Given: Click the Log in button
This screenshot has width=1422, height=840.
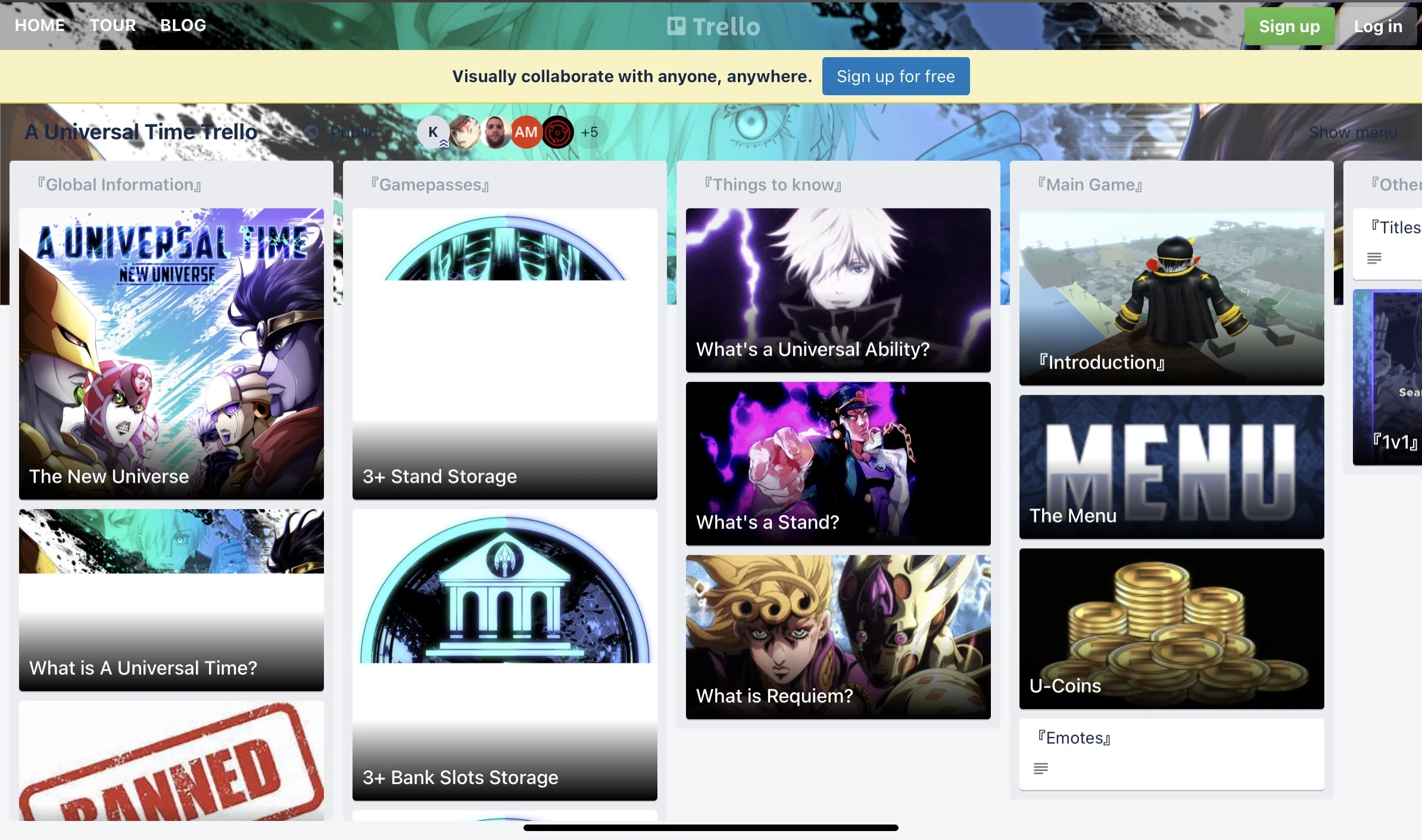Looking at the screenshot, I should tap(1377, 26).
